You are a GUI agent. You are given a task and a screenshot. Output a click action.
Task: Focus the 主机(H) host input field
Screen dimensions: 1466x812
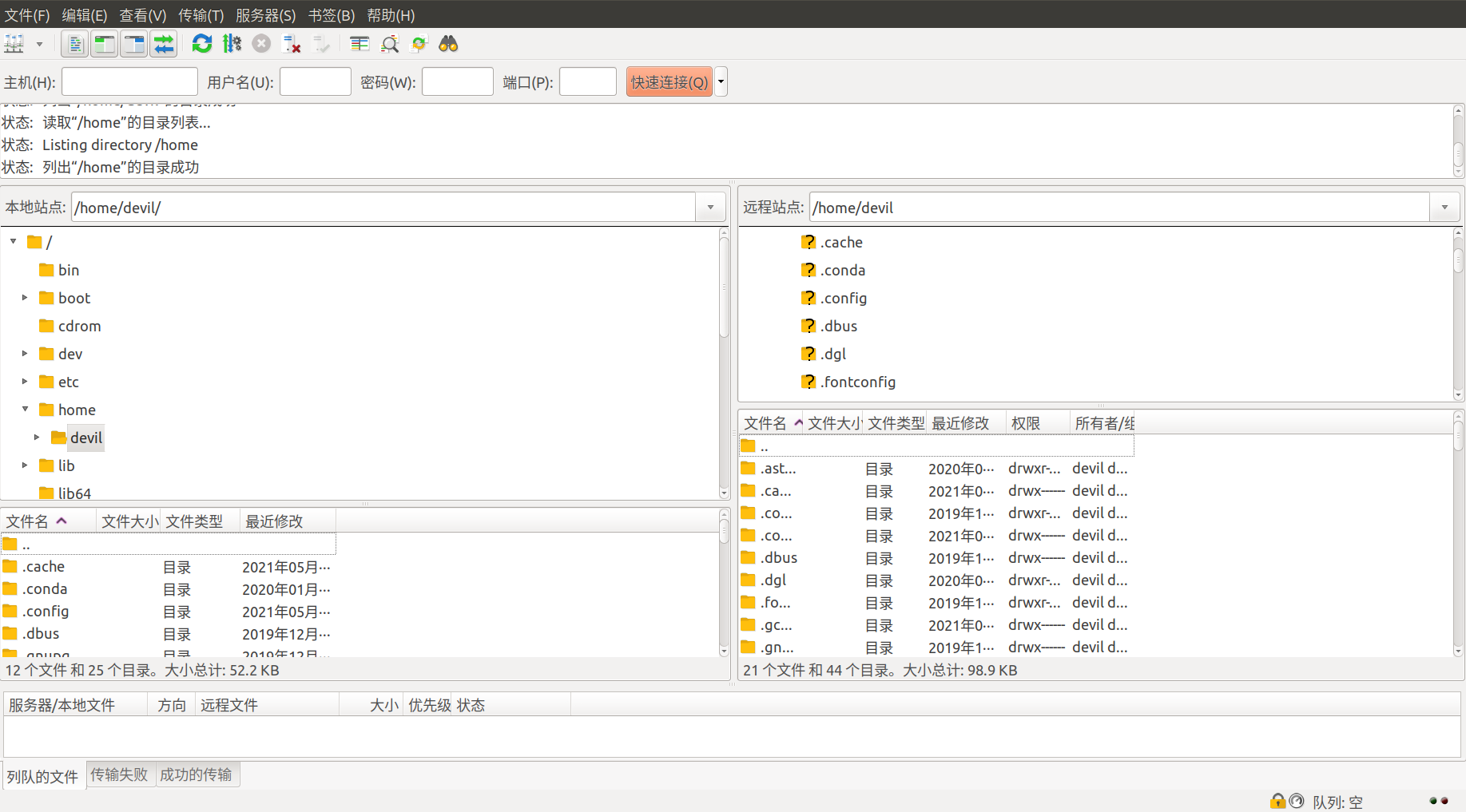tap(129, 81)
